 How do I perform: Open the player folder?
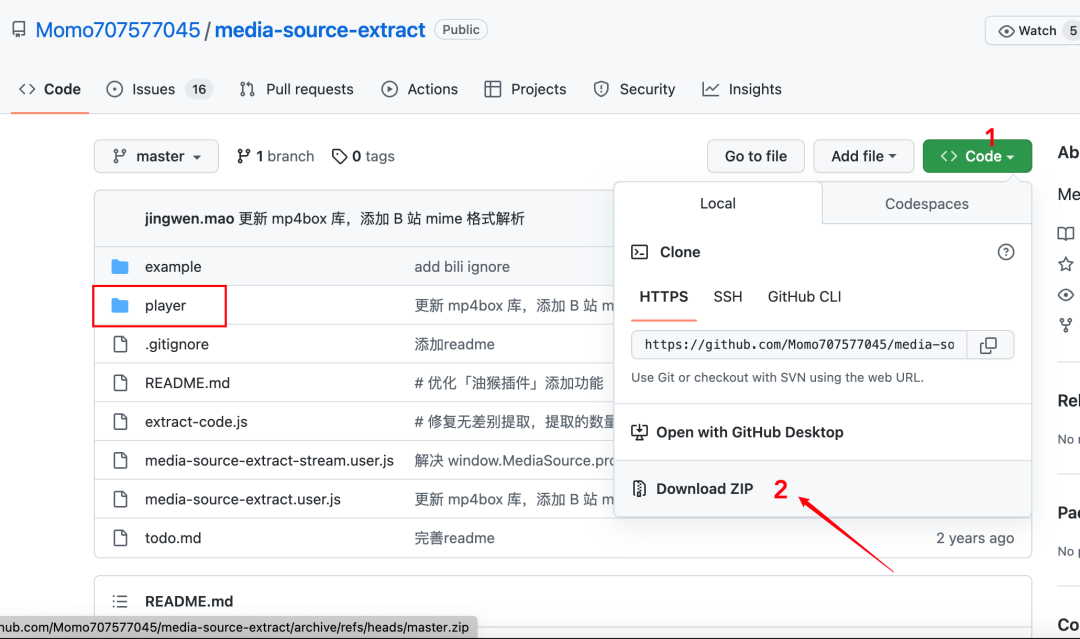pyautogui.click(x=165, y=305)
